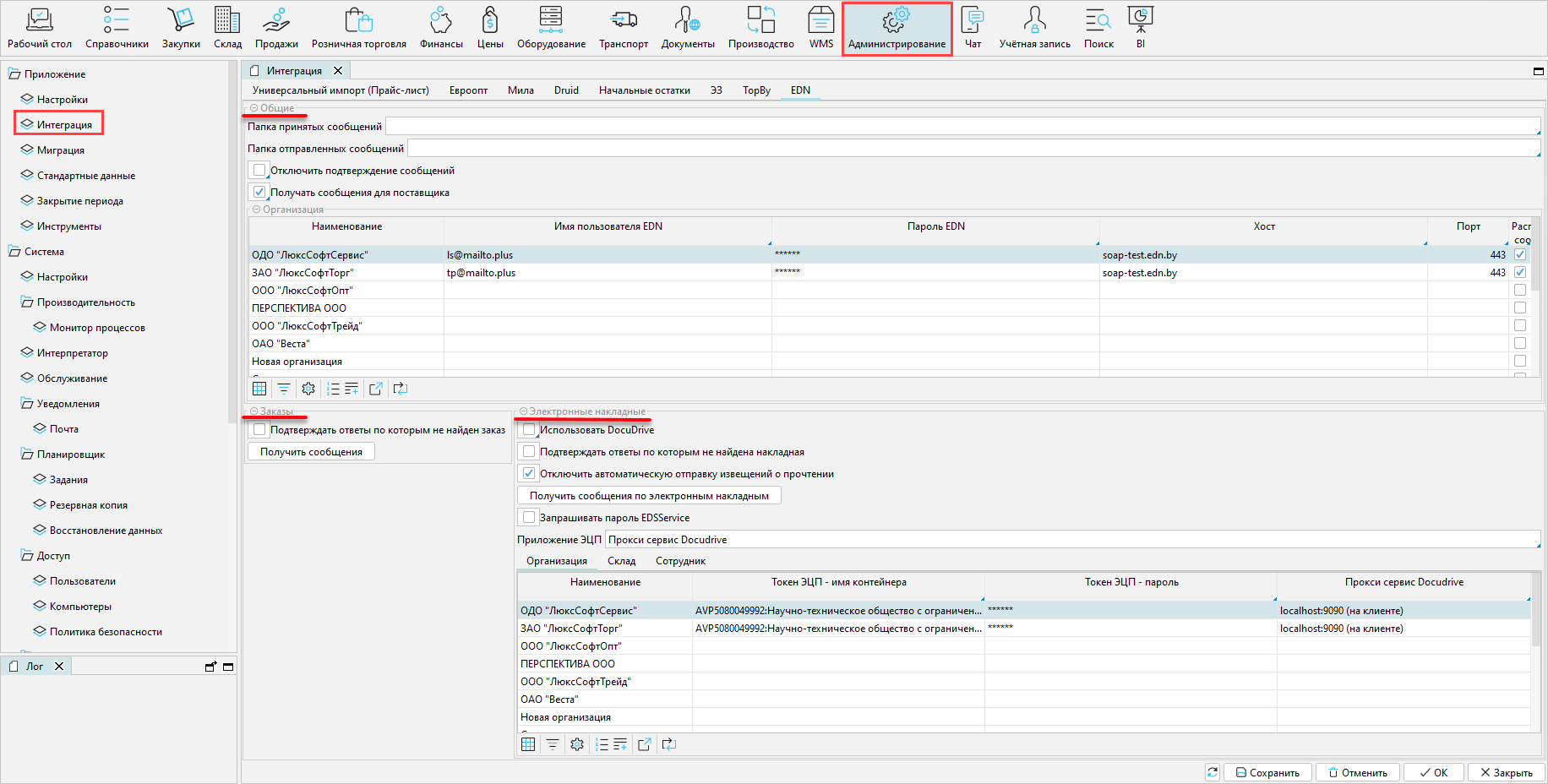
Task: Open the Сотрудник sub-tab
Action: (x=680, y=561)
